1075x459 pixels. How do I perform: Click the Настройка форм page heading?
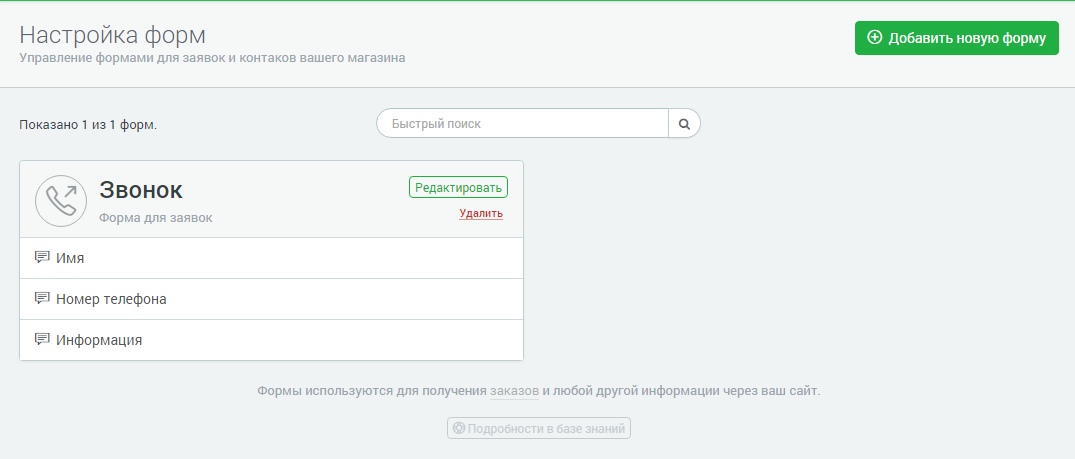[112, 35]
